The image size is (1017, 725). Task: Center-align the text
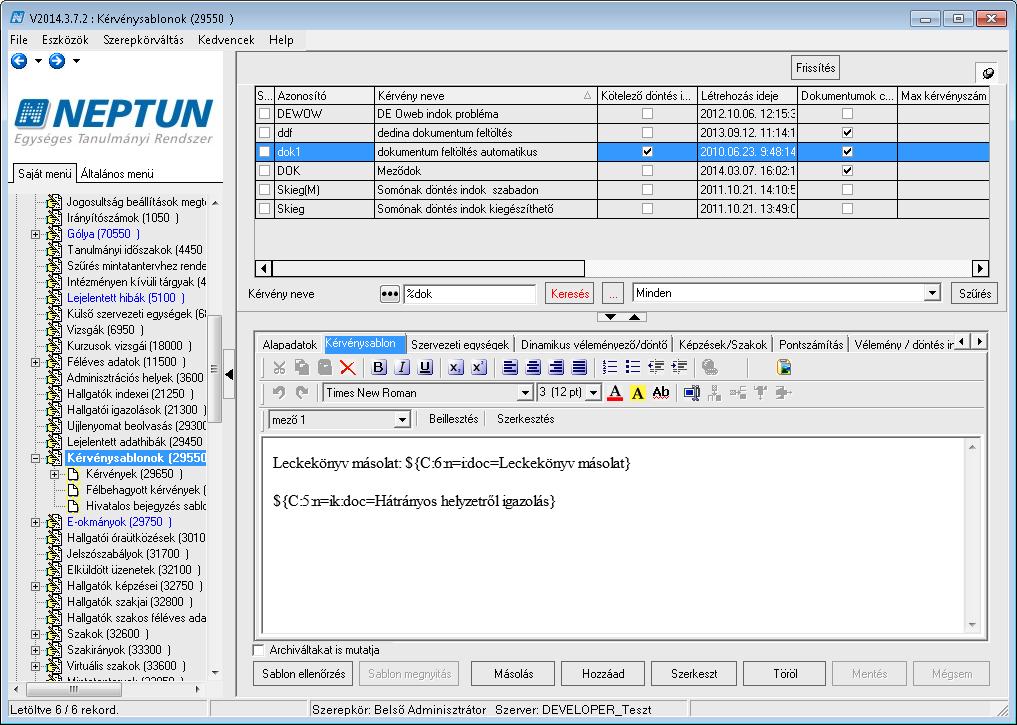[533, 368]
